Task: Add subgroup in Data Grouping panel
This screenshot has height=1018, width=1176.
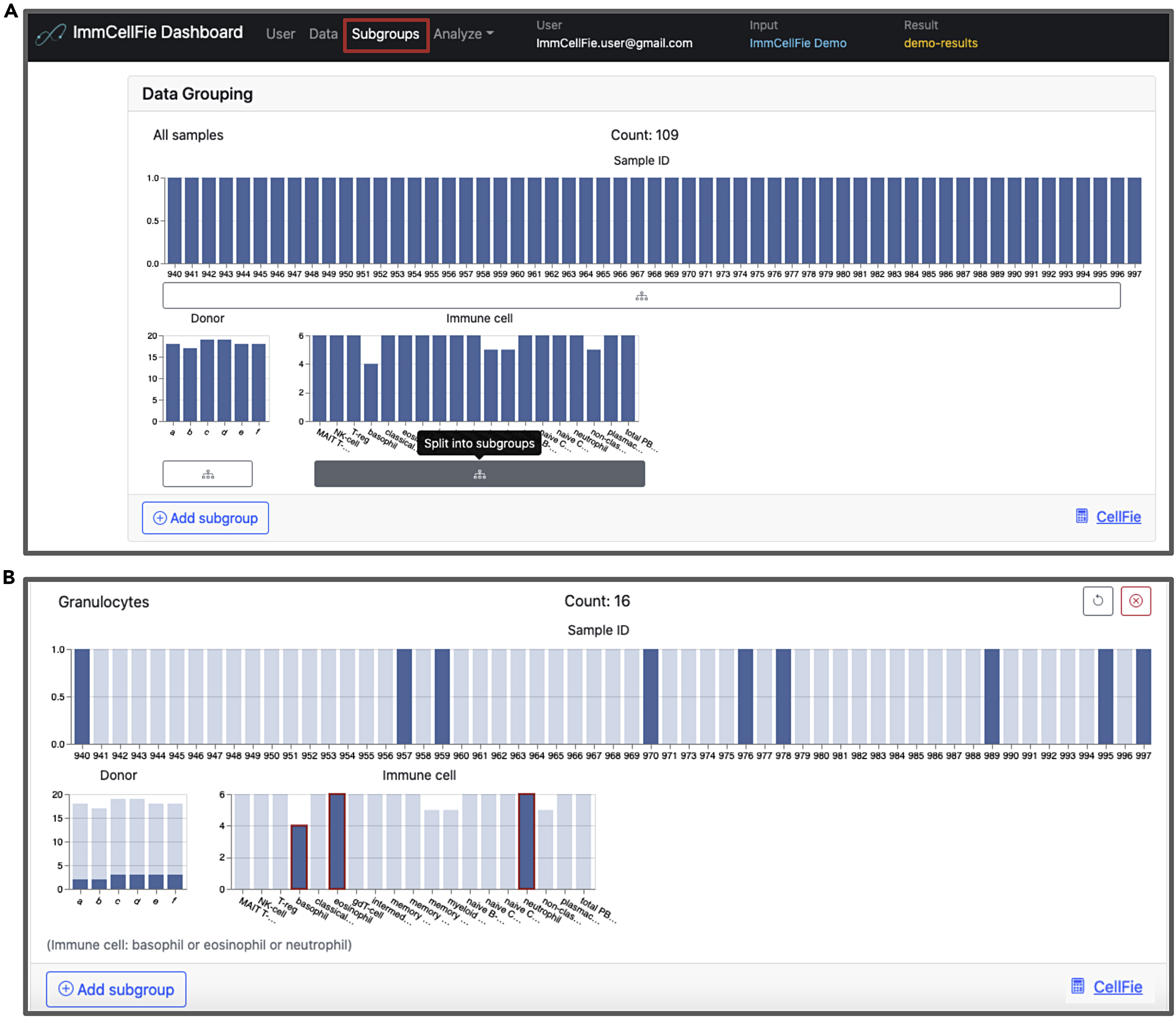Action: (205, 518)
